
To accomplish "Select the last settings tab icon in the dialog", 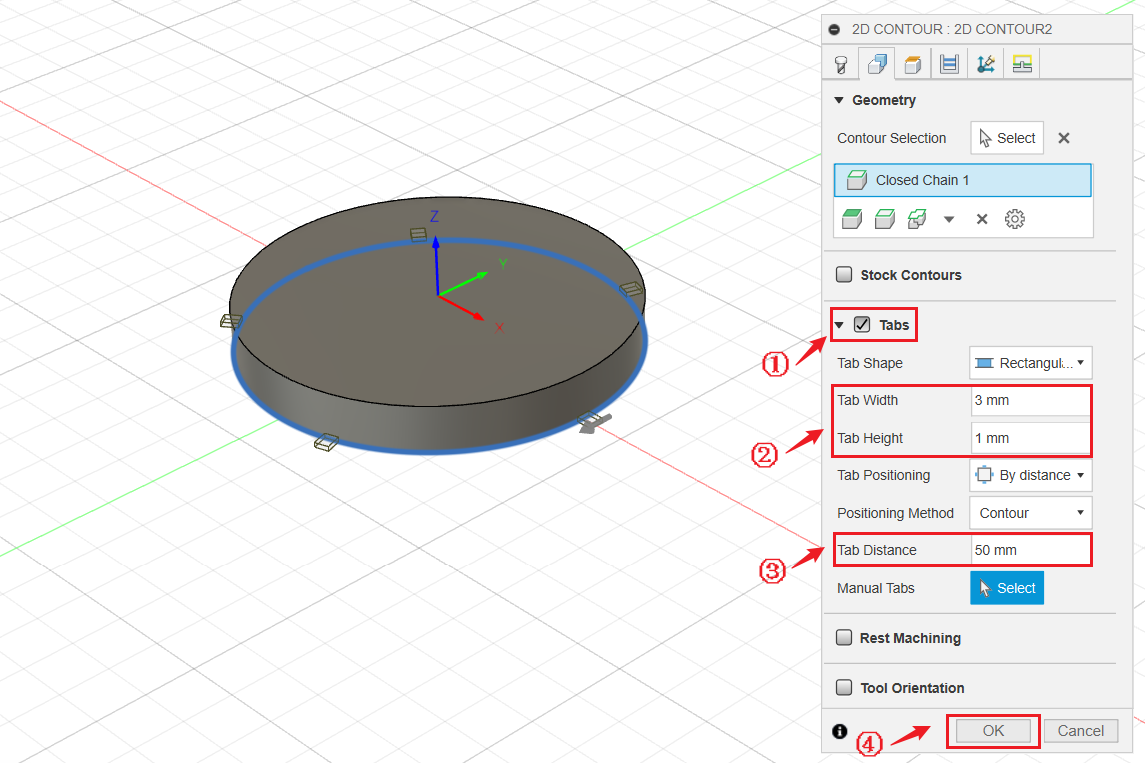I will coord(1022,63).
